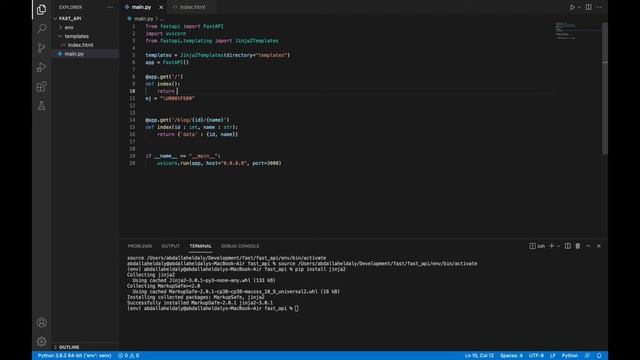Kill the terminal with trash icon
The width and height of the screenshot is (640, 360).
[x=578, y=246]
